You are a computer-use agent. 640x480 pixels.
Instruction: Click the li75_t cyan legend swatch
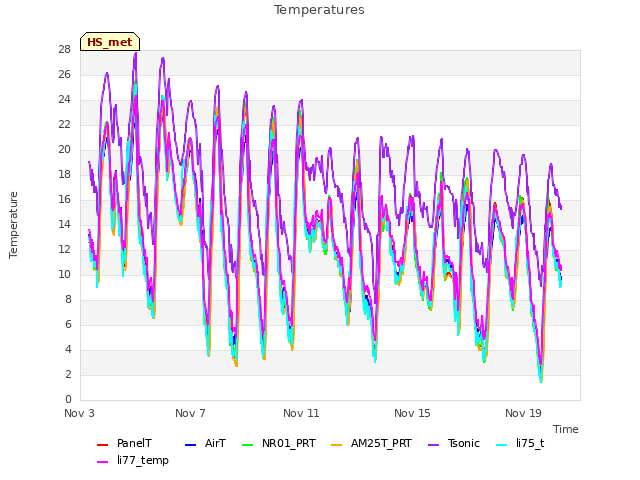click(x=501, y=444)
